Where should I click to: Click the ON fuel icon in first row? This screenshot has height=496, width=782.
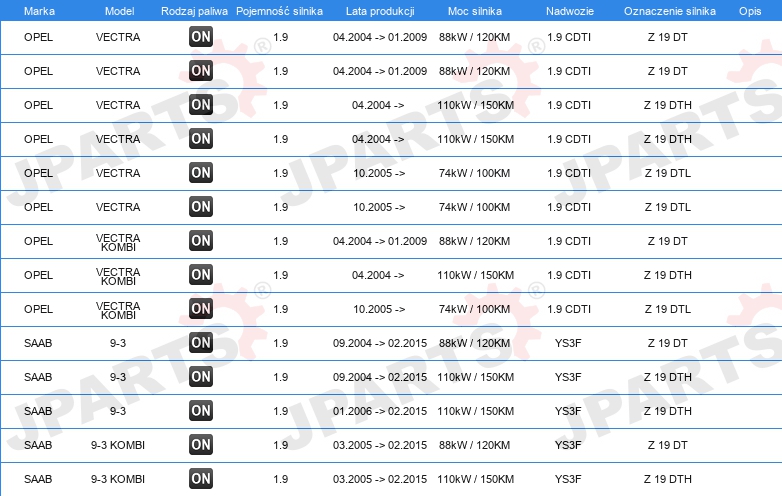pos(201,36)
